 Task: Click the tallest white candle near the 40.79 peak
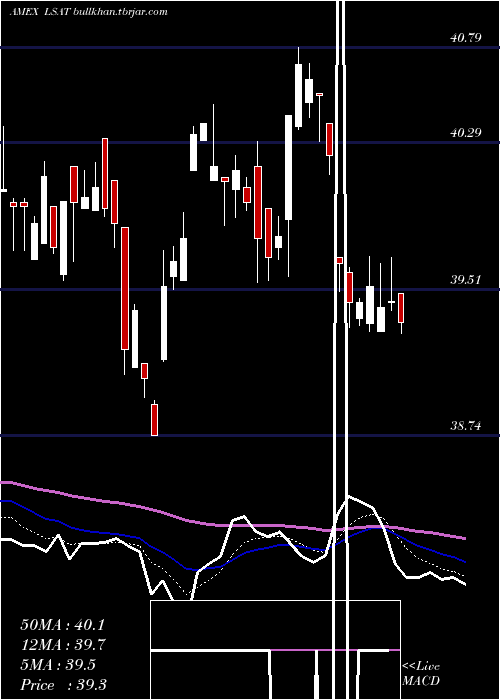tap(298, 96)
